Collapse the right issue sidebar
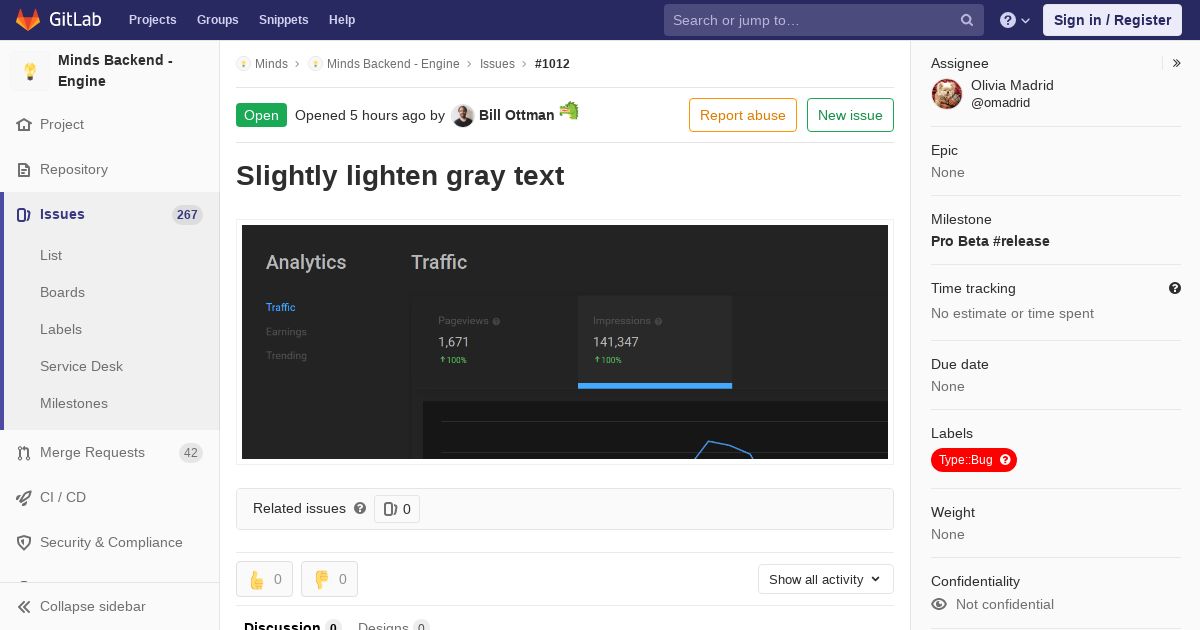 [x=1177, y=63]
